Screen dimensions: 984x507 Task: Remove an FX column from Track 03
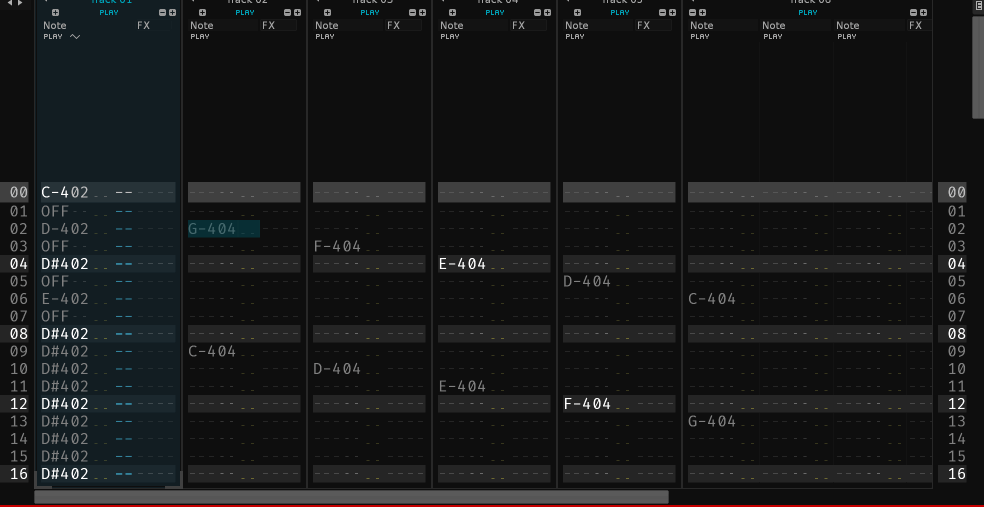(412, 13)
